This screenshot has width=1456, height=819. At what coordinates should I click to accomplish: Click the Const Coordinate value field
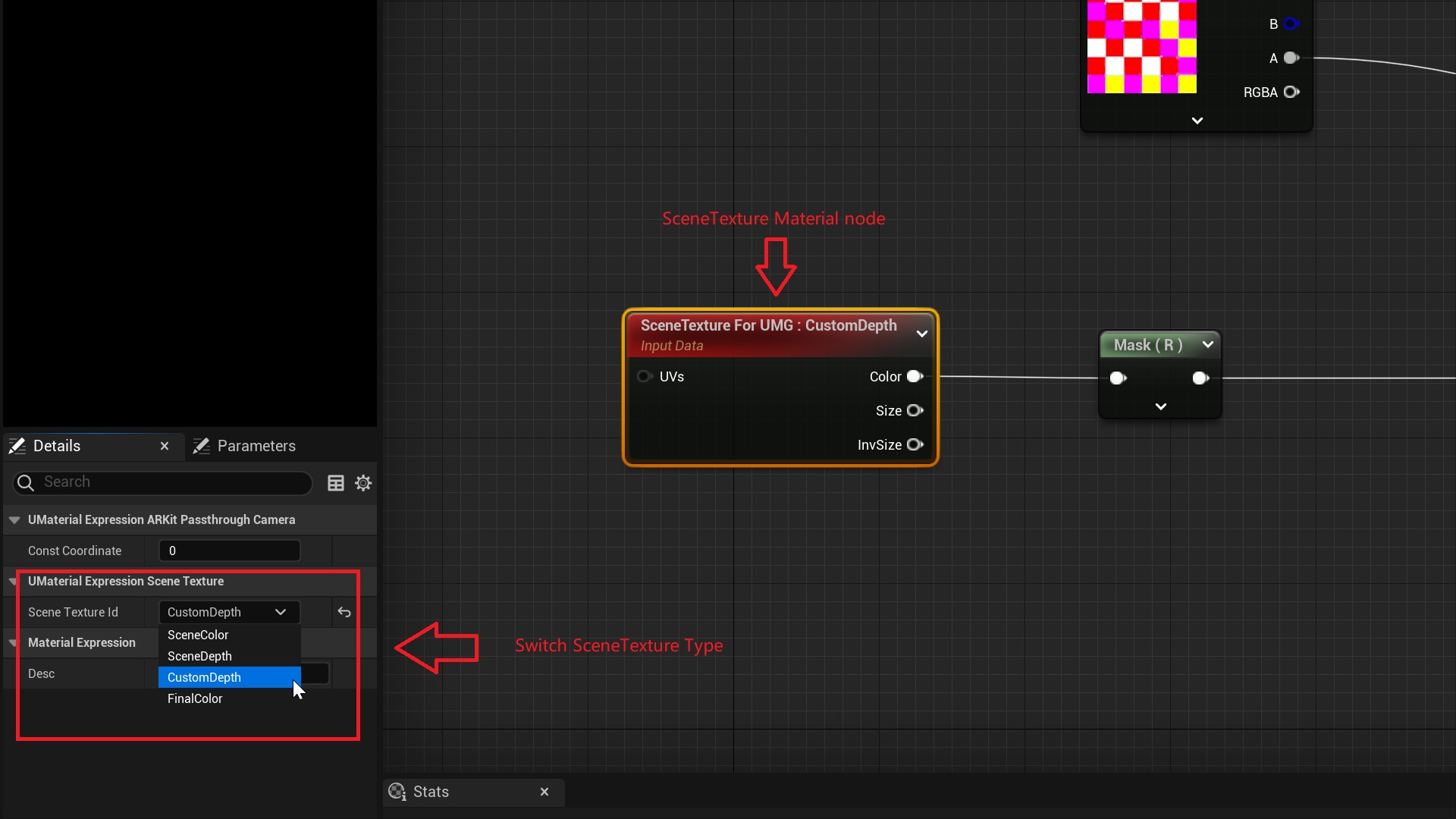click(x=229, y=551)
